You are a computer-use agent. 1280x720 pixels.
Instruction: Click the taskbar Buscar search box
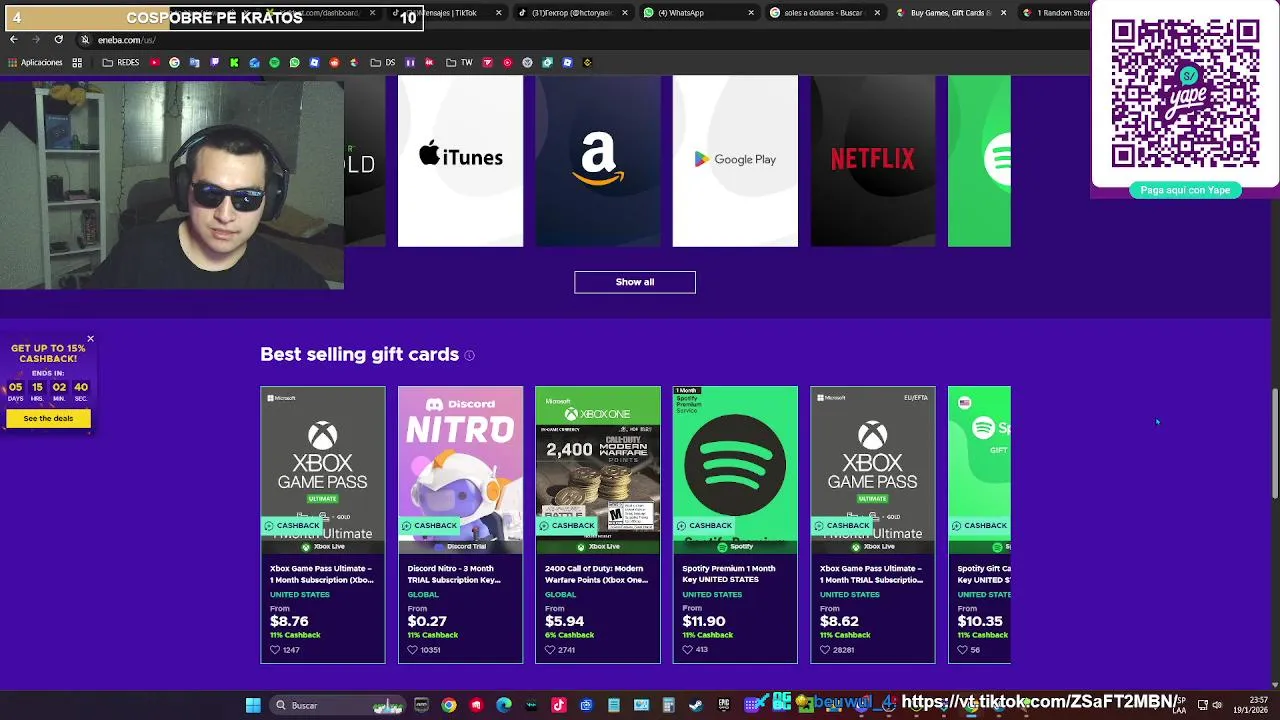click(x=337, y=705)
